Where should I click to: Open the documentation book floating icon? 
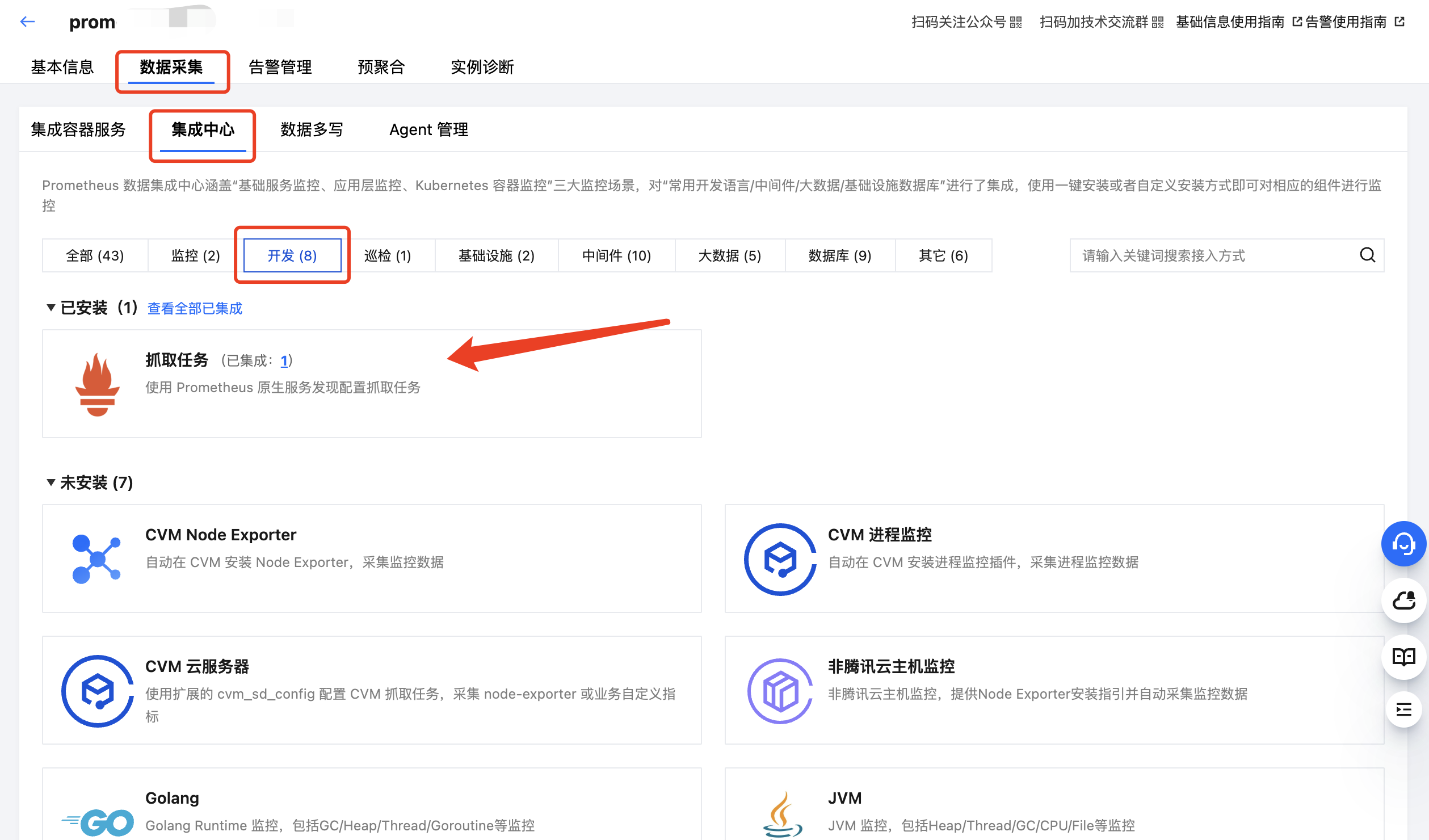[1403, 657]
